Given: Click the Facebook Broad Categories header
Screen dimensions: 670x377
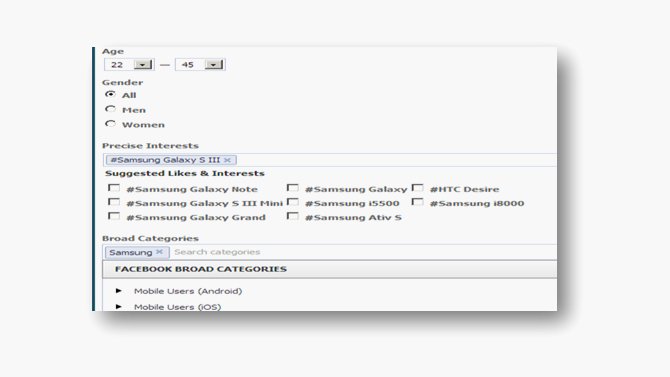Looking at the screenshot, I should pos(329,269).
